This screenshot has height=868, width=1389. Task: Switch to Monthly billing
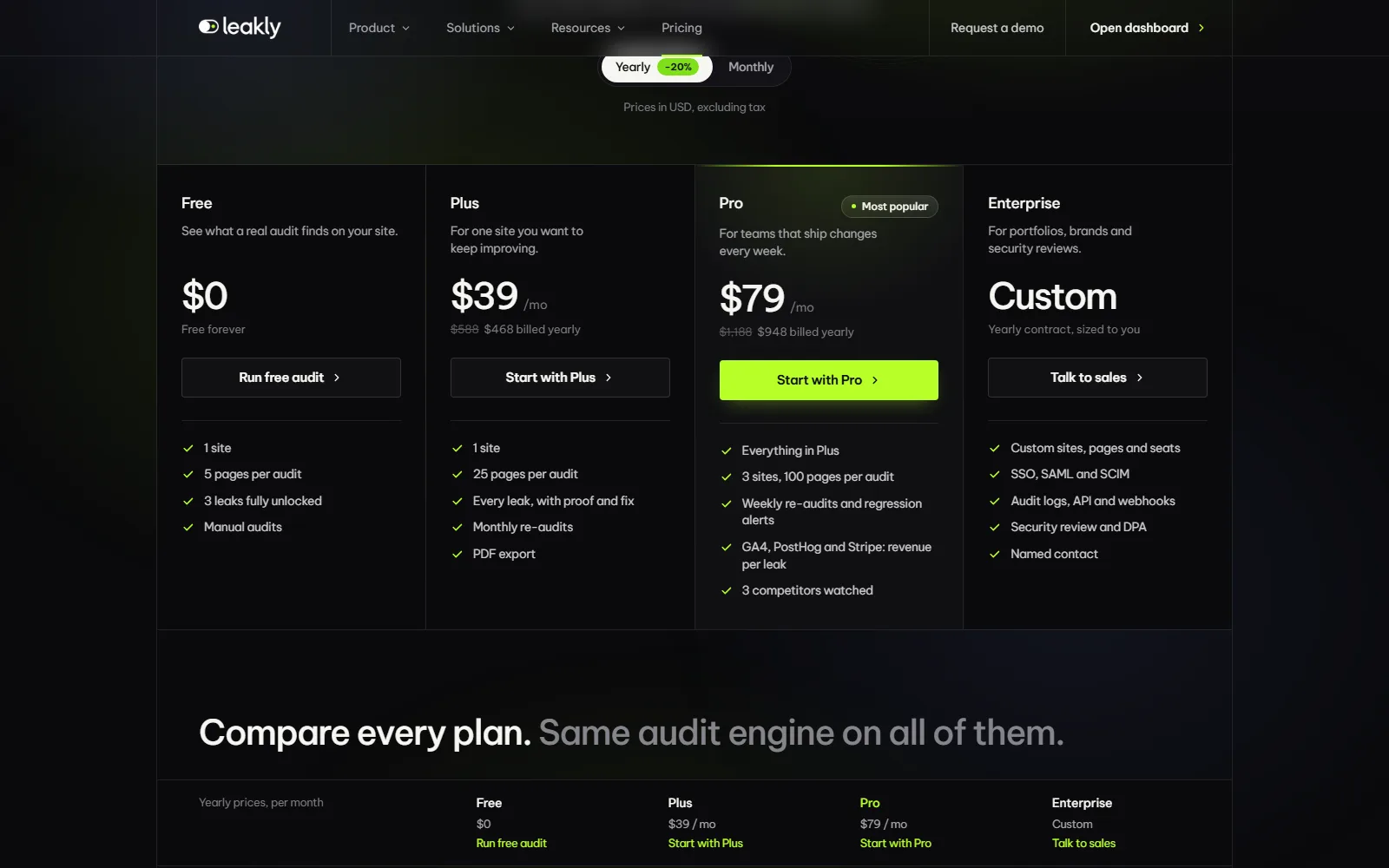click(x=751, y=67)
